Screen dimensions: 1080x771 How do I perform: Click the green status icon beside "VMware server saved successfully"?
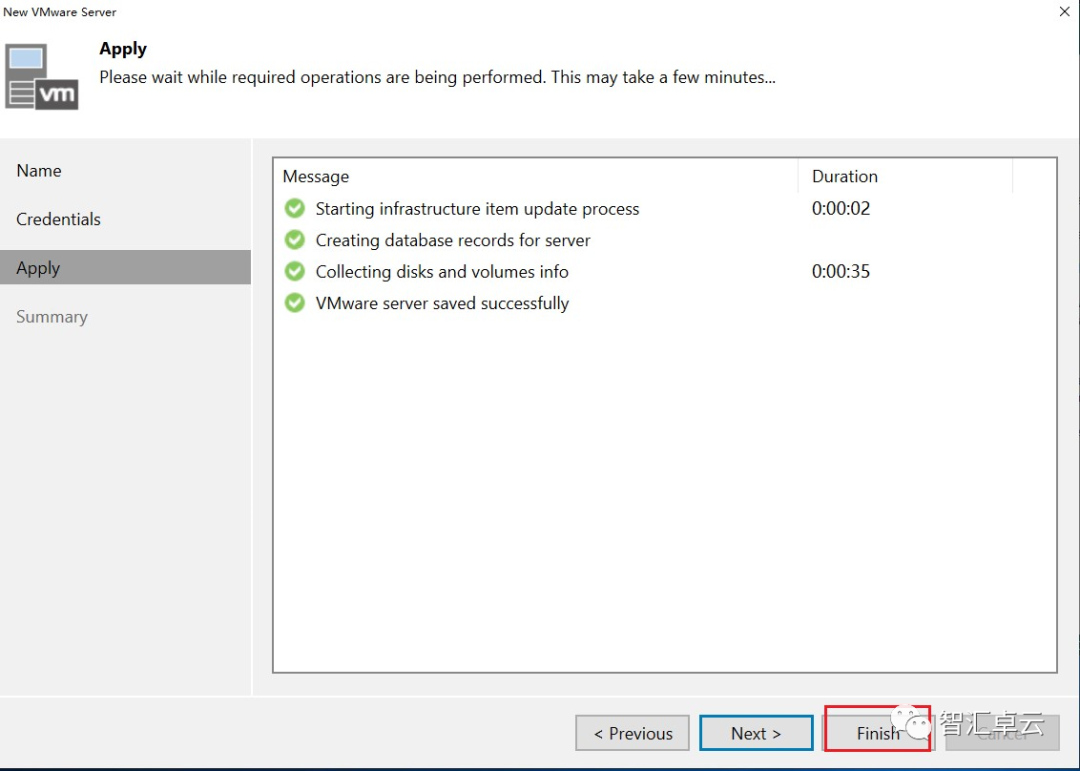296,303
